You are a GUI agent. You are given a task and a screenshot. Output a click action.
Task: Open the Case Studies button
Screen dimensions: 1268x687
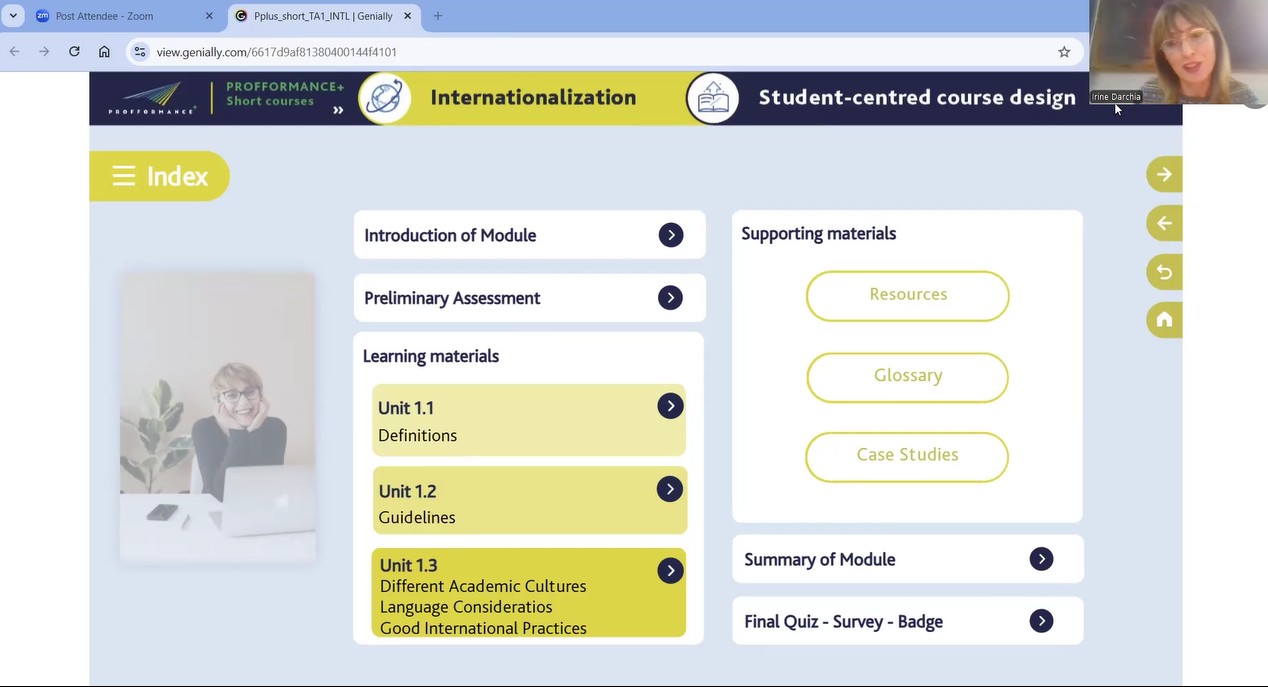907,455
